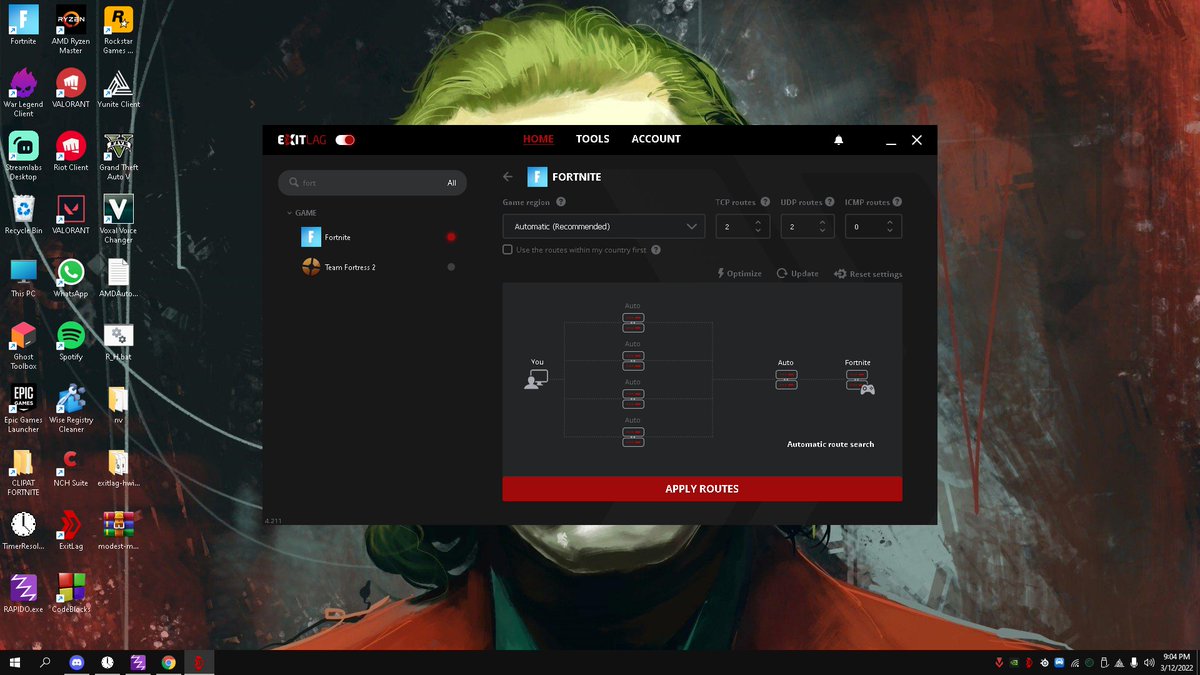Click Discord in the taskbar

77,662
